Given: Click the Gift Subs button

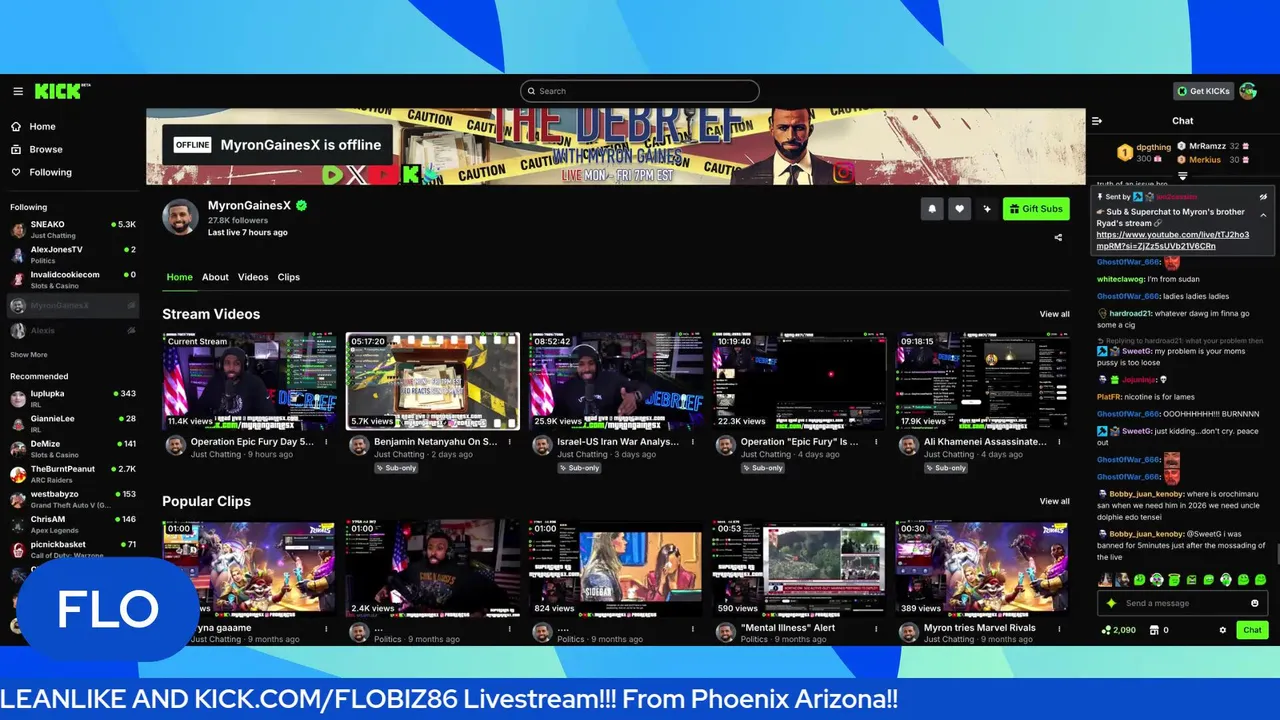Looking at the screenshot, I should pos(1036,209).
